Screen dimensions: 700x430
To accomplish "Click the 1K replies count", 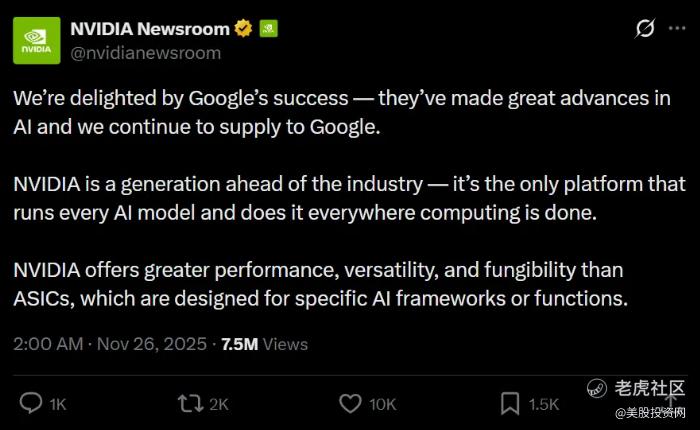I will 57,404.
